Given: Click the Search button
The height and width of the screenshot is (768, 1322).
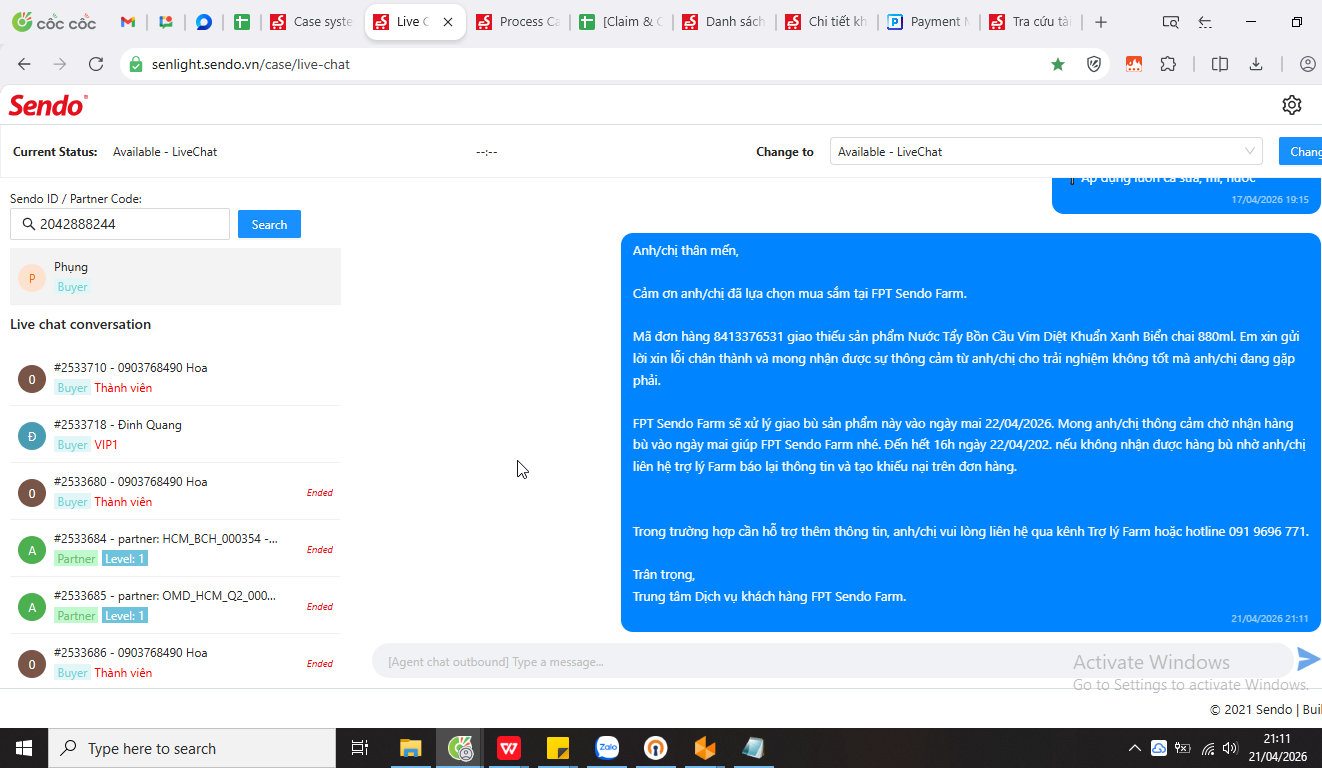Looking at the screenshot, I should [269, 225].
